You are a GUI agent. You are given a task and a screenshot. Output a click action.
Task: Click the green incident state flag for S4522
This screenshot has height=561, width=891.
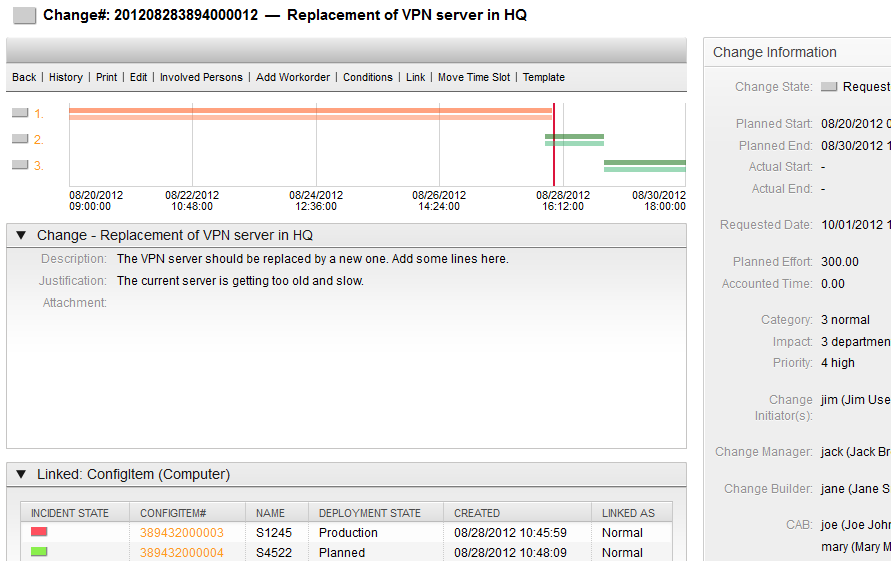pos(39,552)
